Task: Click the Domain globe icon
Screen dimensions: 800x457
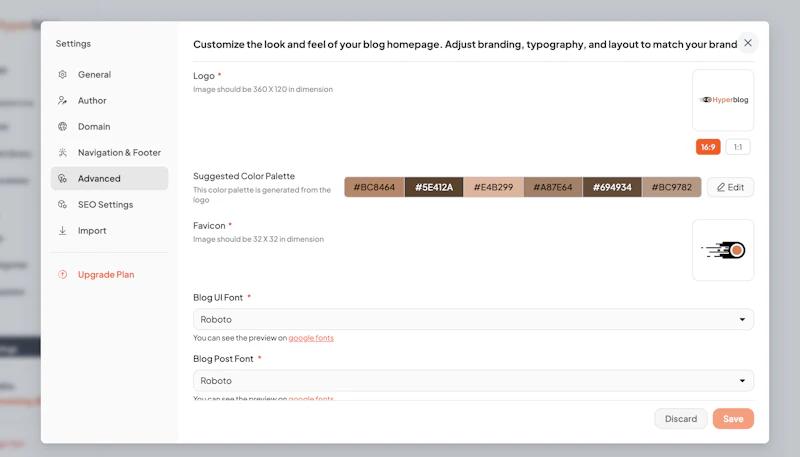Action: click(x=62, y=126)
